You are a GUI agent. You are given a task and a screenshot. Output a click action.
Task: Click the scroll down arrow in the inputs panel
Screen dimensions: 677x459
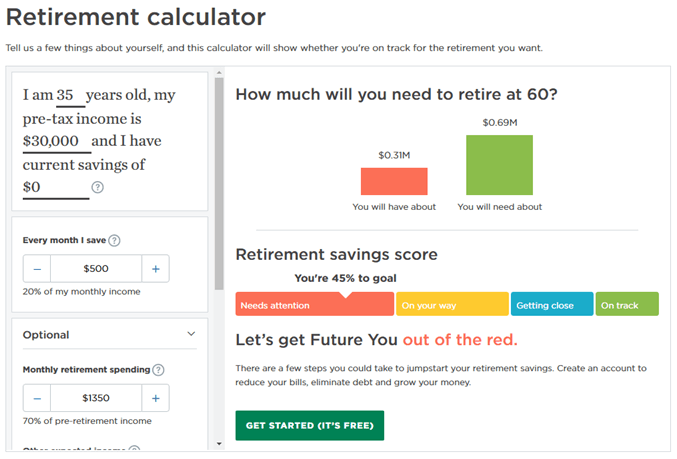pyautogui.click(x=219, y=444)
